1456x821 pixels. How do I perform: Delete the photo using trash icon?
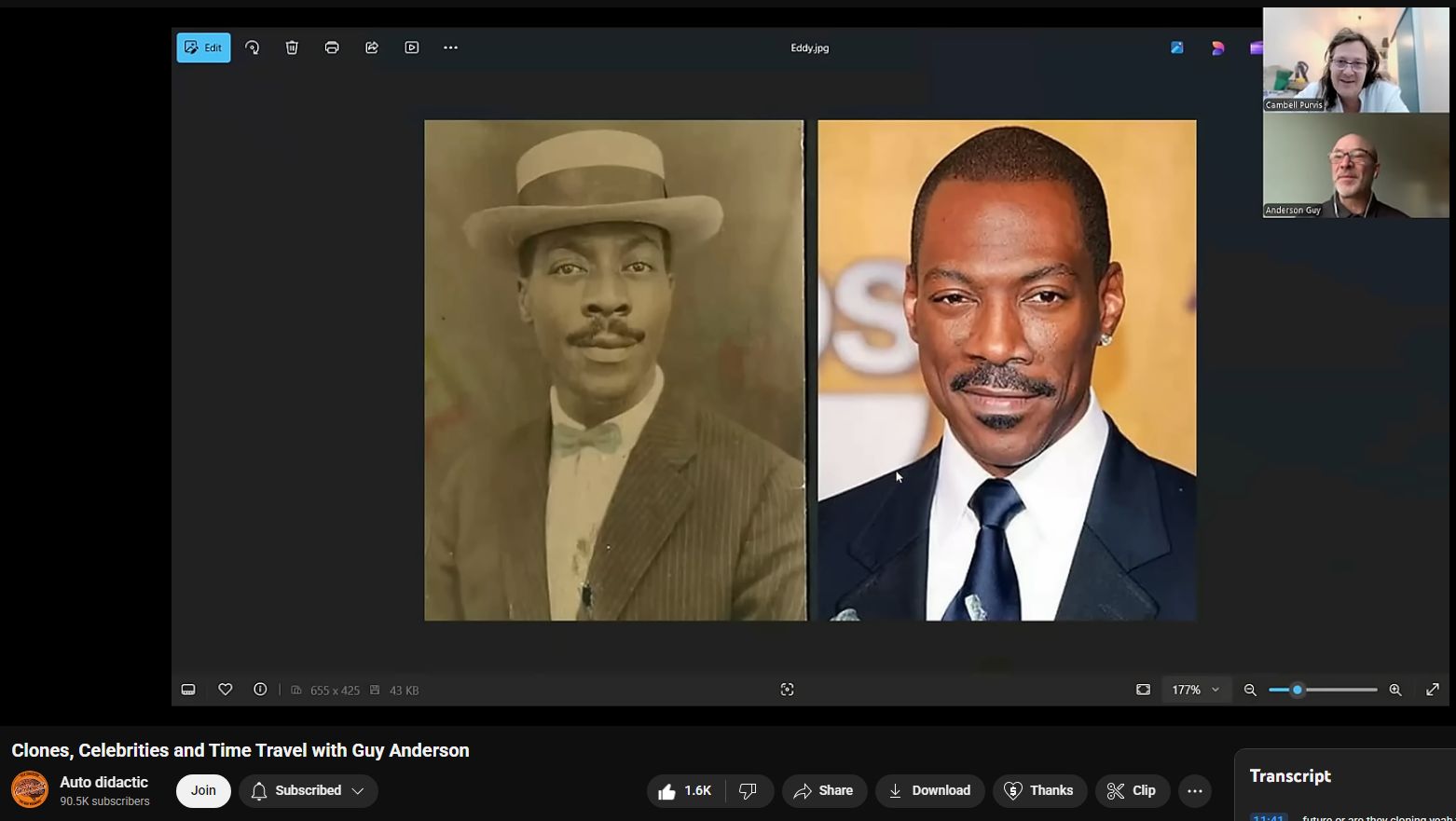(292, 48)
